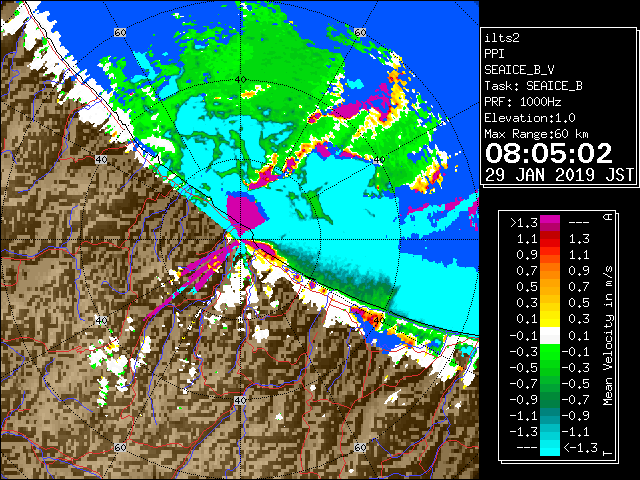The image size is (640, 480).
Task: Click the 'SEAICE_B_V' product label
Action: (x=519, y=70)
